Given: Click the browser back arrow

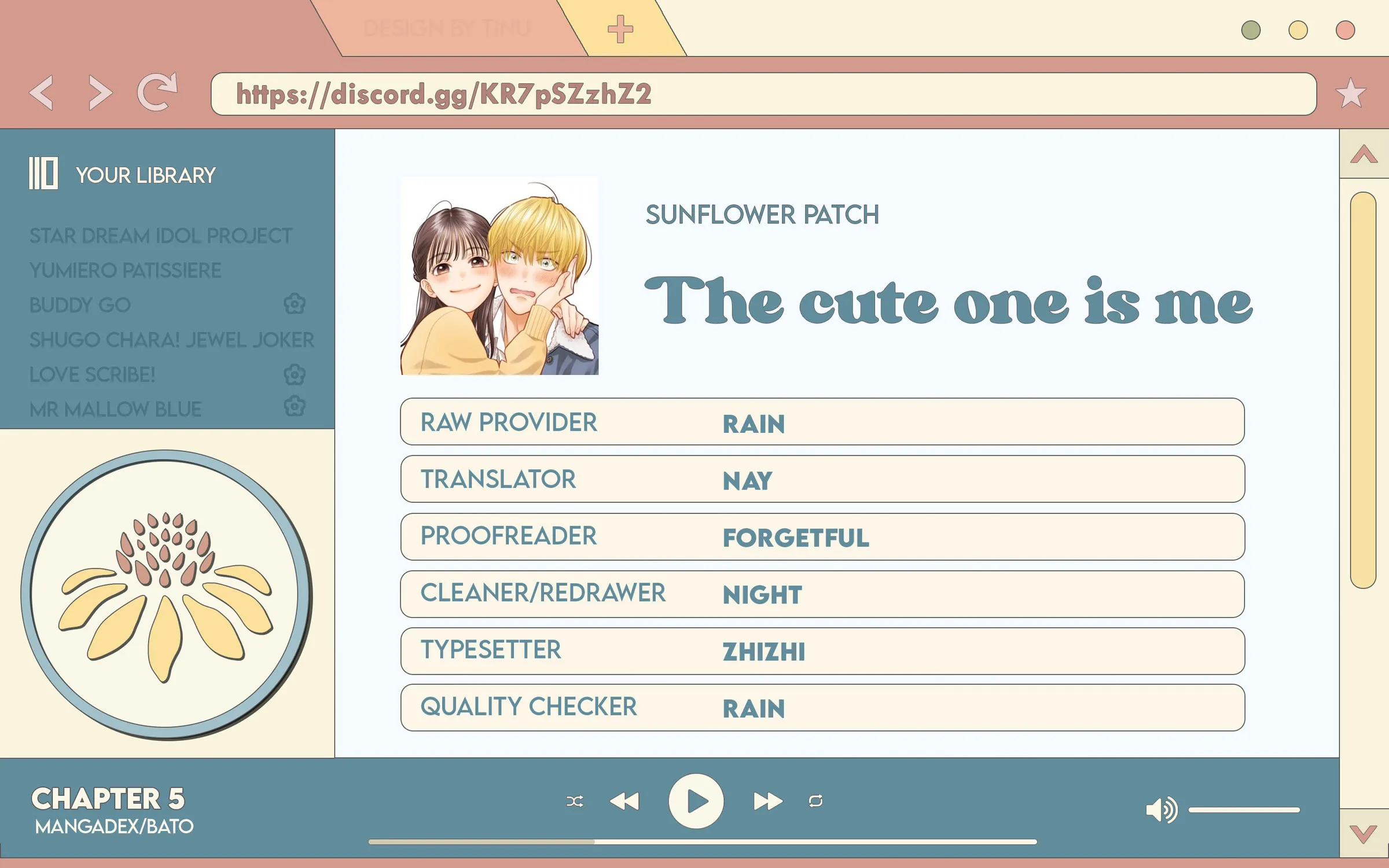Looking at the screenshot, I should pos(42,93).
